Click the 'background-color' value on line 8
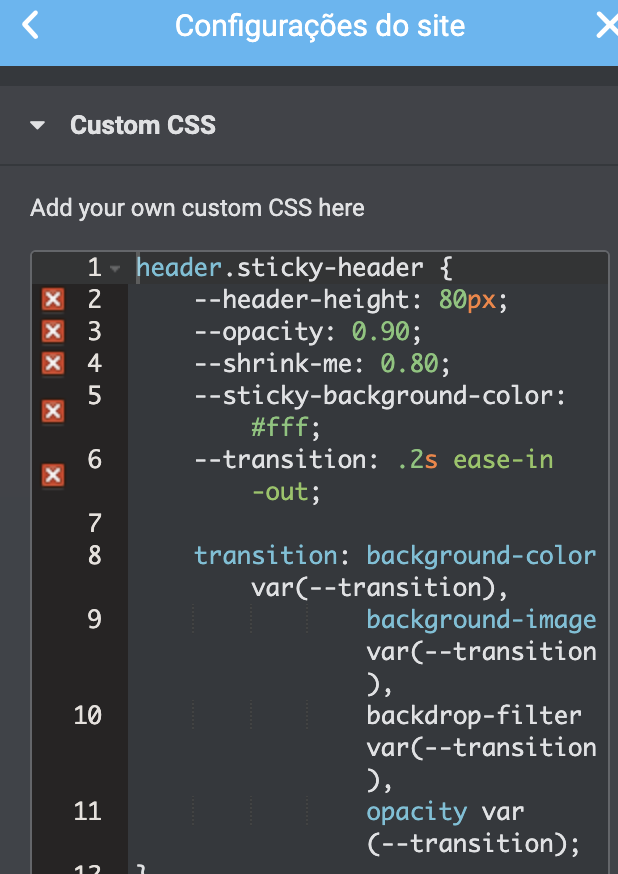The width and height of the screenshot is (618, 874). click(481, 556)
